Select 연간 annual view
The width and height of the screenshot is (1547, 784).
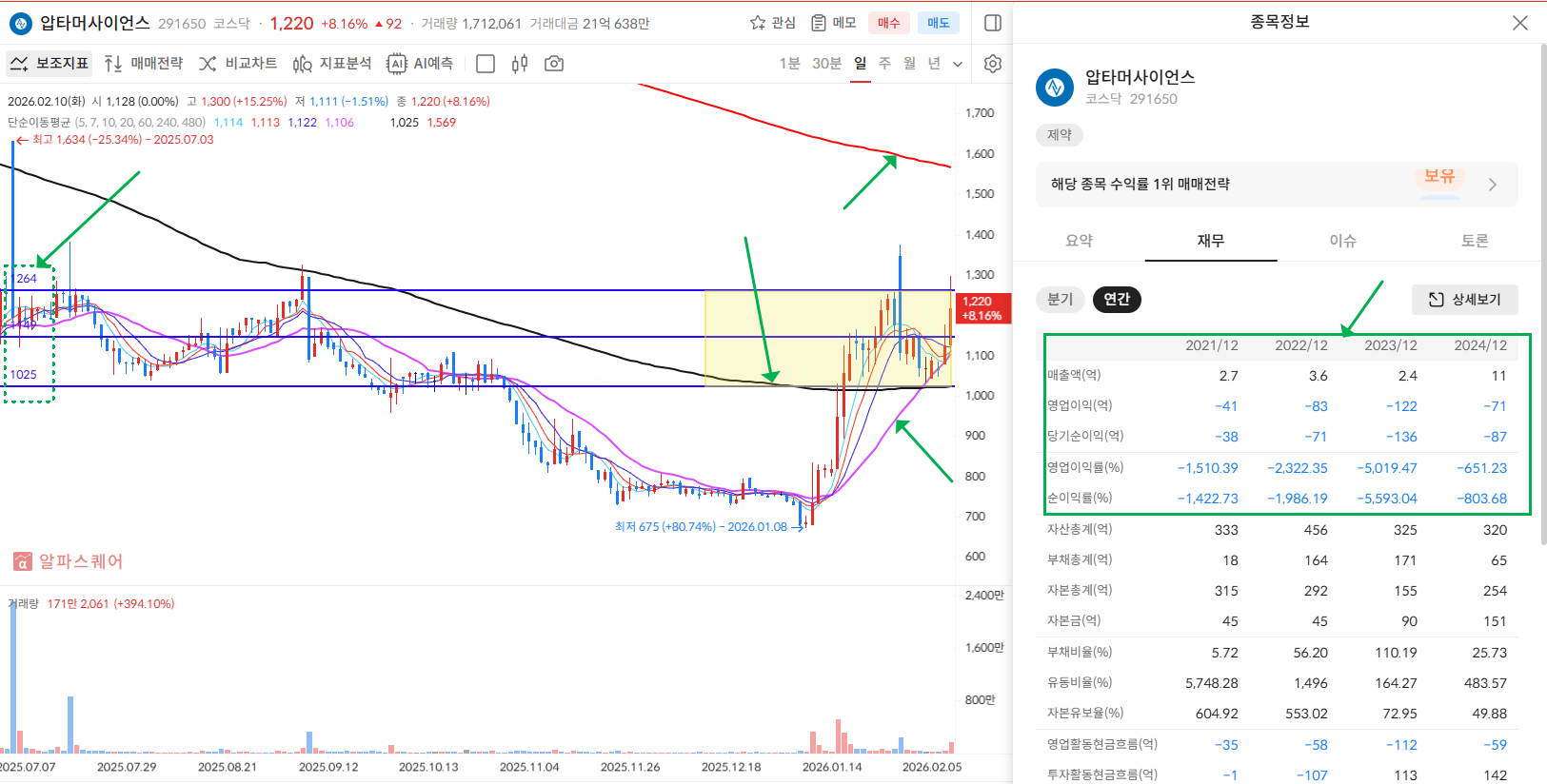click(x=1117, y=299)
